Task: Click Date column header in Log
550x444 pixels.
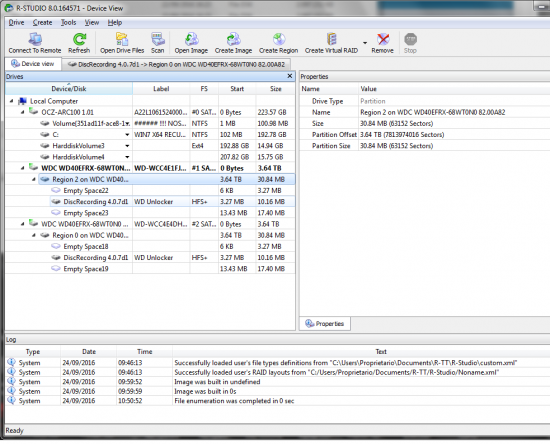Action: tap(89, 351)
